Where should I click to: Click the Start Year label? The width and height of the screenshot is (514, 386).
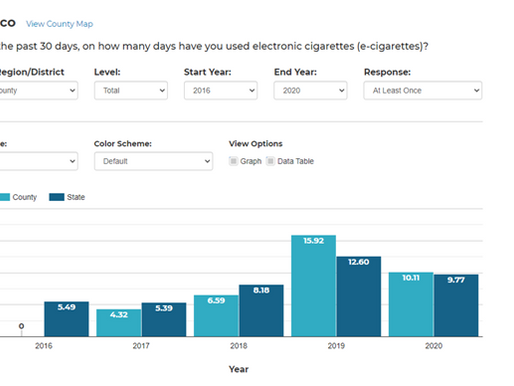click(x=207, y=72)
